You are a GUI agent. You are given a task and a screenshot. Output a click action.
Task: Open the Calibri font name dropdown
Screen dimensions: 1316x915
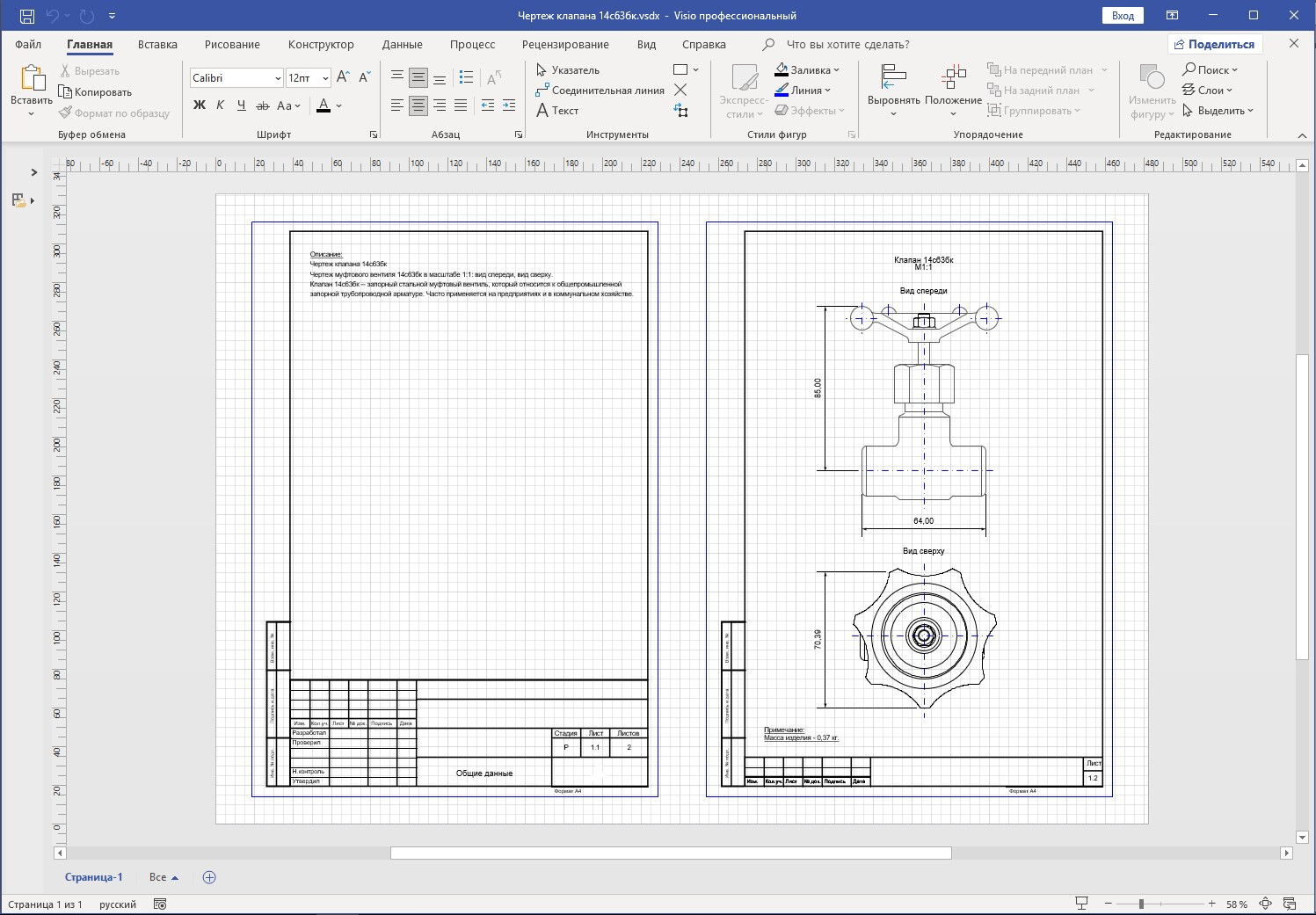[278, 78]
